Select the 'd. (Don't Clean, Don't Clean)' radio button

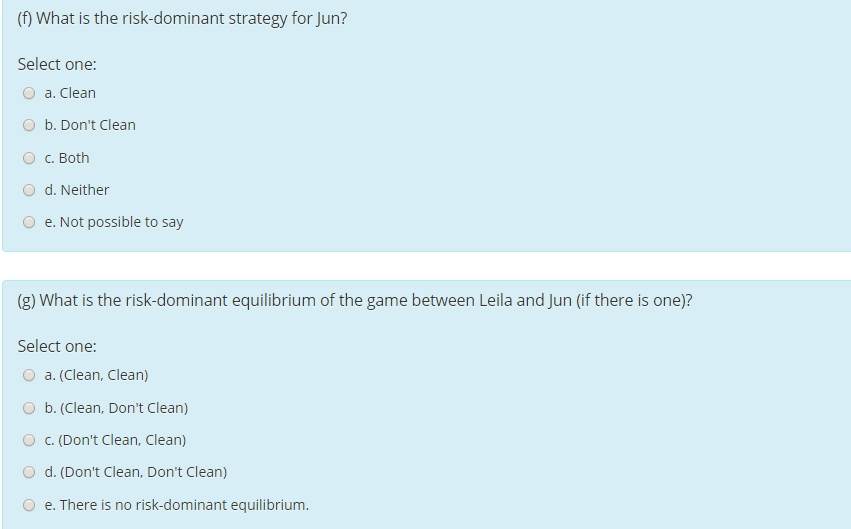(x=29, y=472)
